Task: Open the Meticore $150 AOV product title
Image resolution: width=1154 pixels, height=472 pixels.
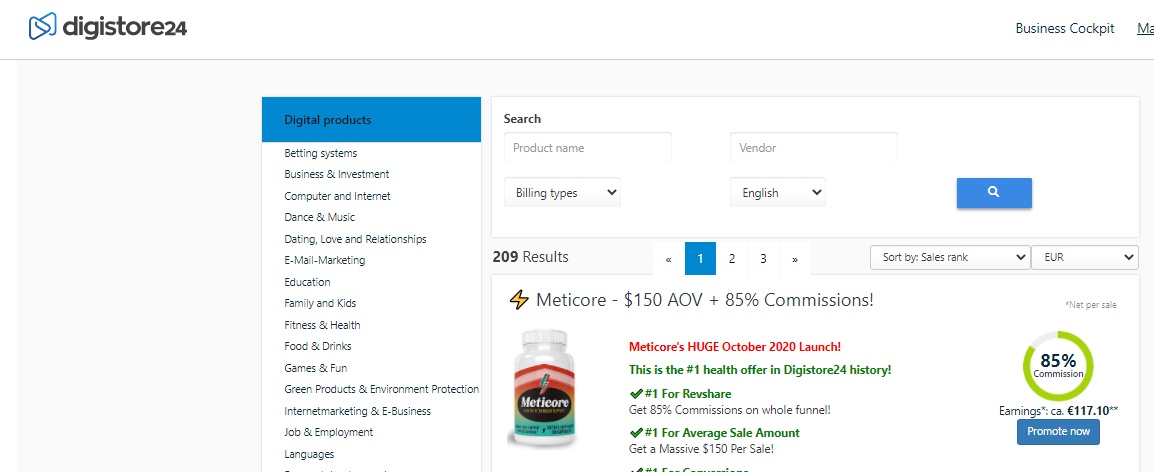Action: click(x=704, y=300)
